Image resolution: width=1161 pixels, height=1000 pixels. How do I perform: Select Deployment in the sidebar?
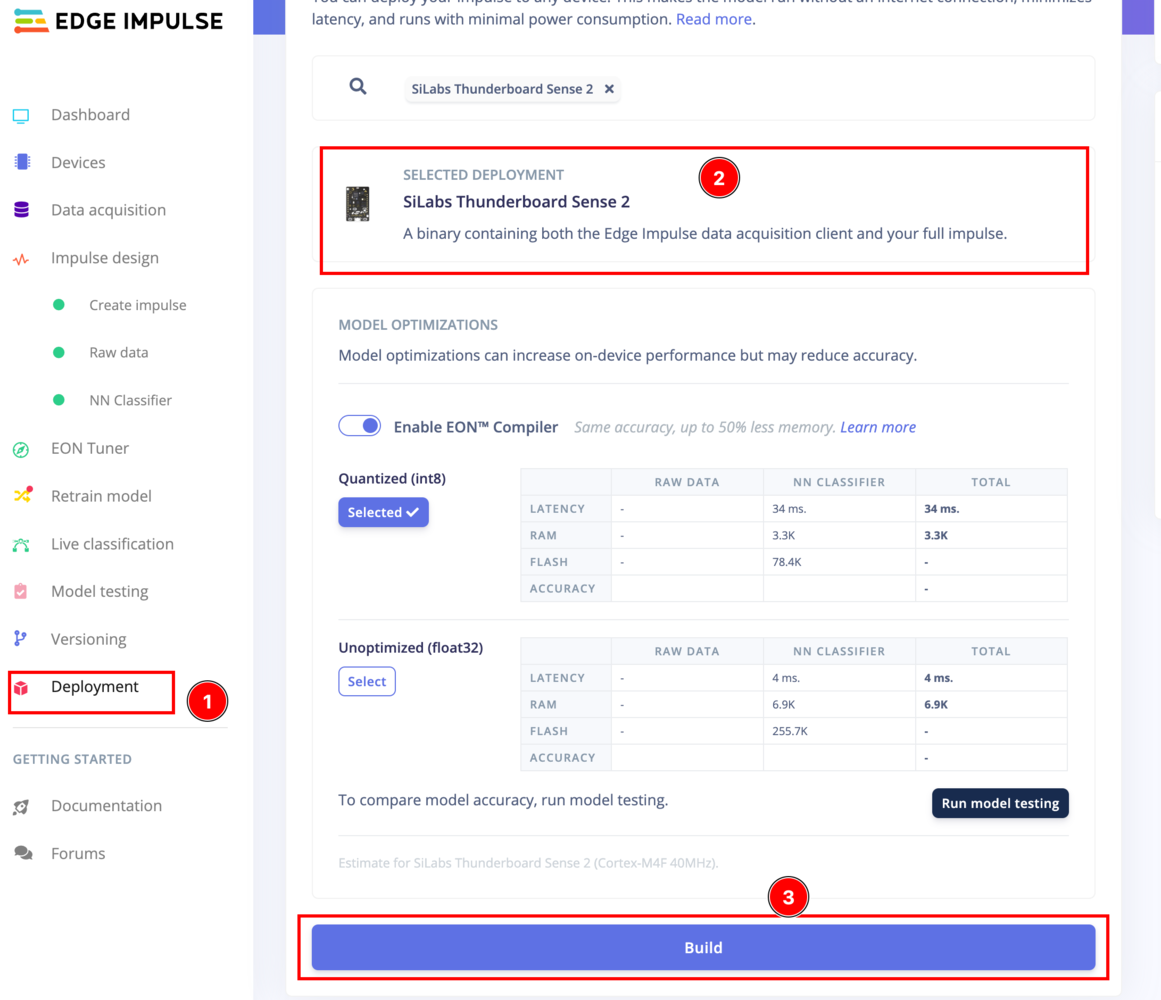coord(95,687)
